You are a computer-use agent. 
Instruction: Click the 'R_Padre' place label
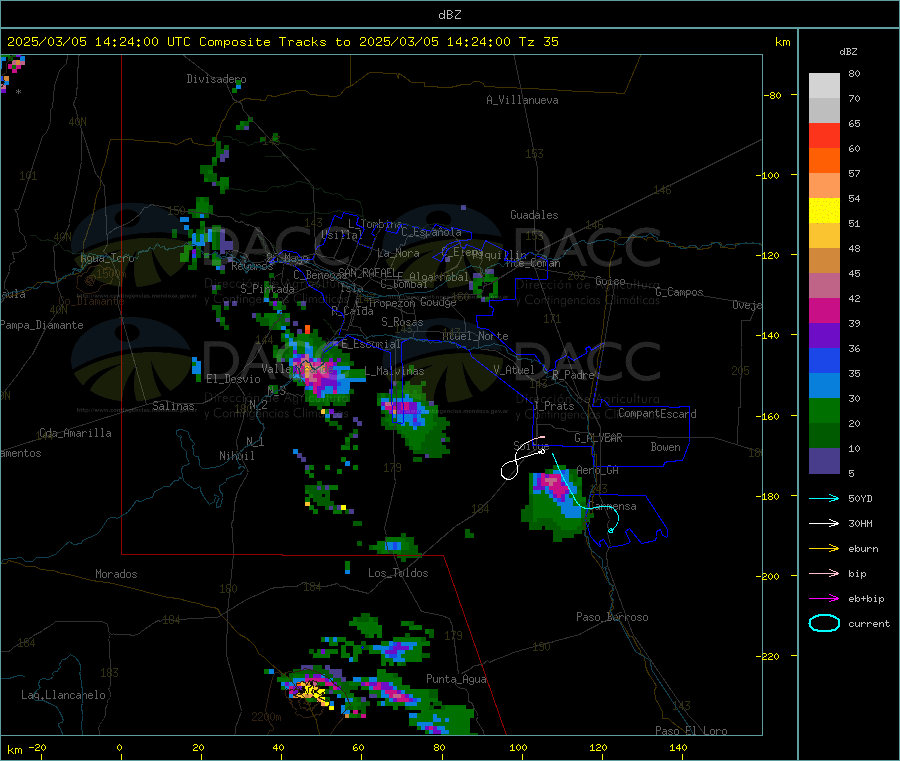573,375
